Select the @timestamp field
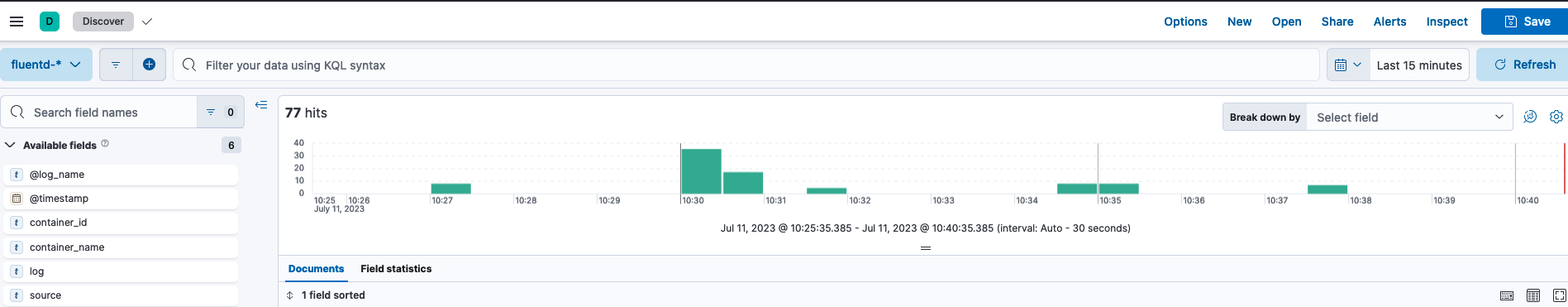This screenshot has width=1568, height=307. point(122,199)
